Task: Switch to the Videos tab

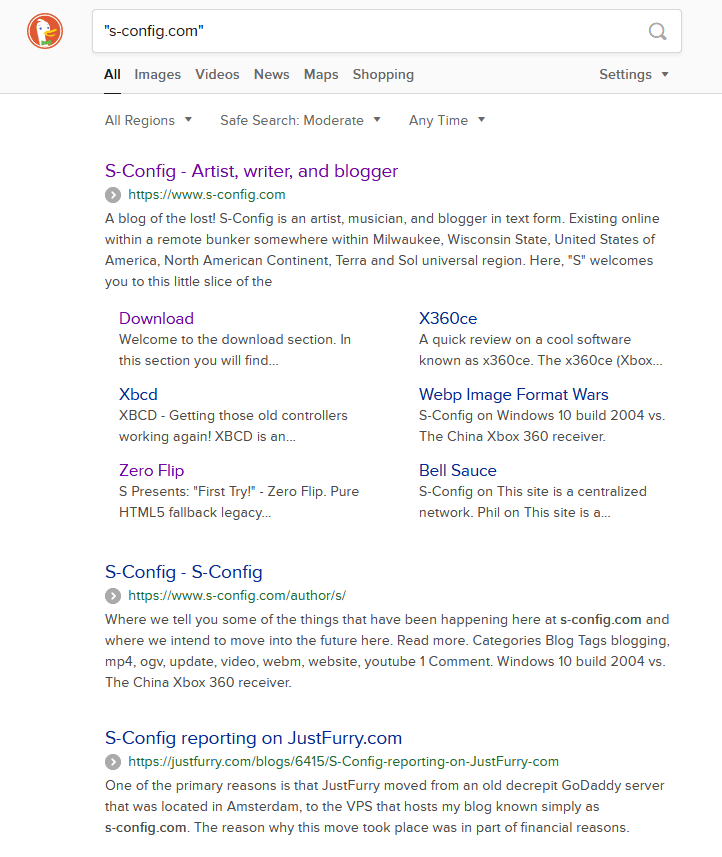Action: pyautogui.click(x=218, y=74)
